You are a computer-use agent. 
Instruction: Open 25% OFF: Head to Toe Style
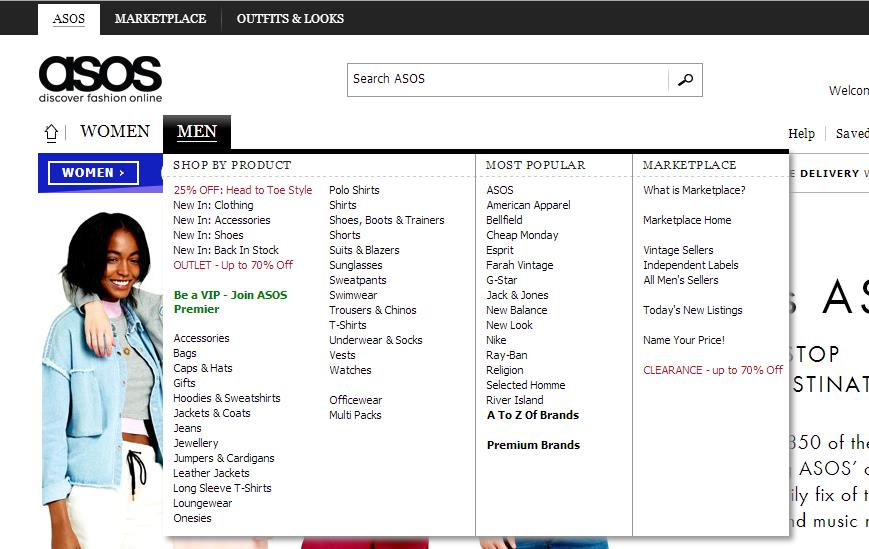click(x=243, y=190)
